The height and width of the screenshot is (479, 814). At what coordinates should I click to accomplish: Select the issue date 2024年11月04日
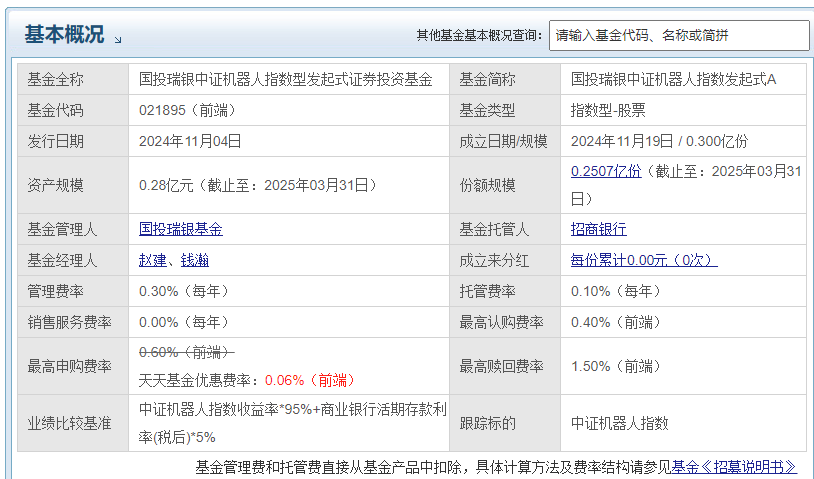click(190, 141)
